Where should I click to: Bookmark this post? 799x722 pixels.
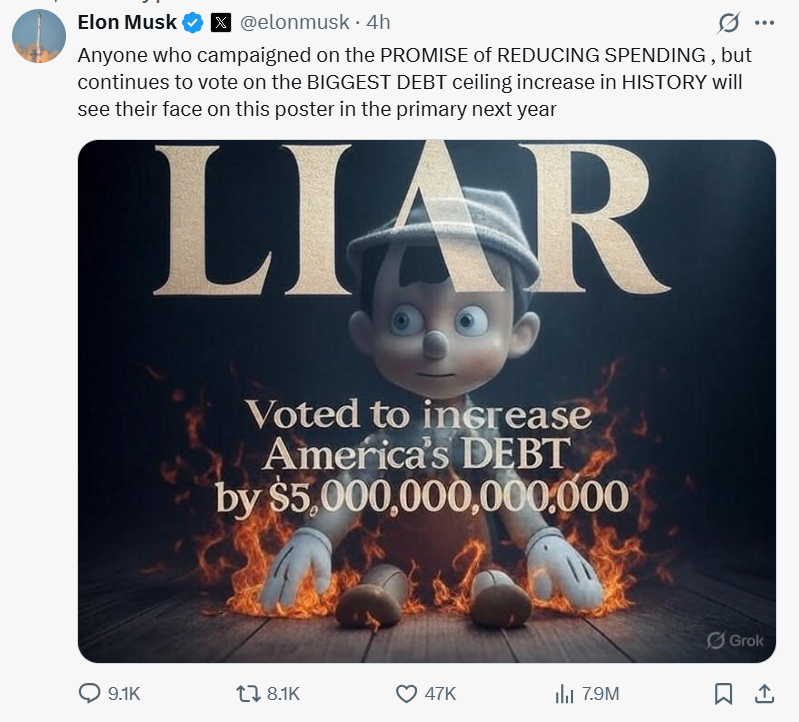(724, 693)
